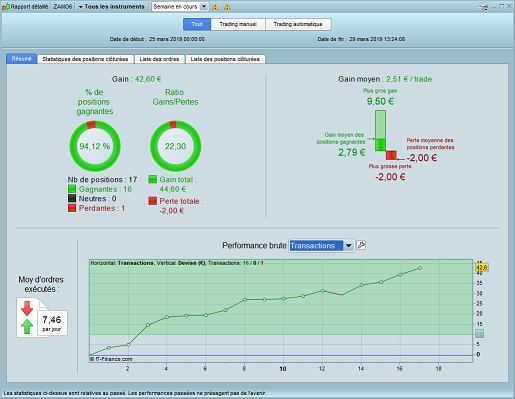Click the 42,6 yellow price label on chart
The image size is (515, 399).
482,267
